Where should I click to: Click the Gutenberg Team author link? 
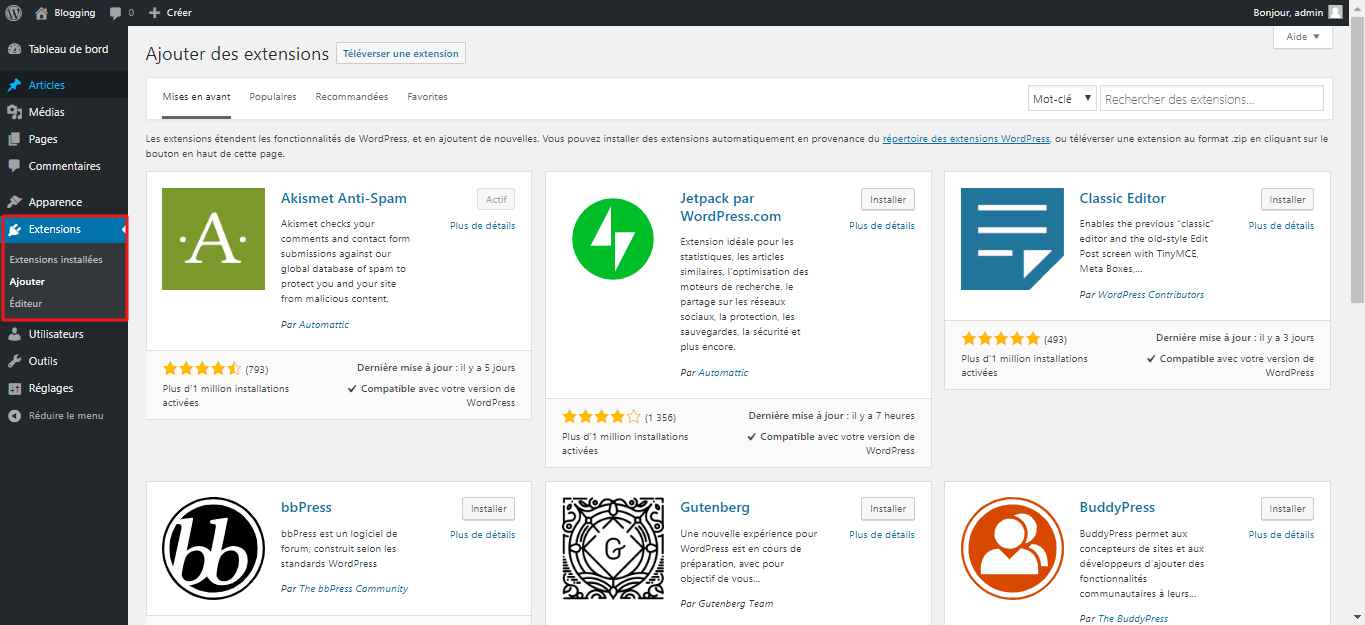(x=736, y=604)
